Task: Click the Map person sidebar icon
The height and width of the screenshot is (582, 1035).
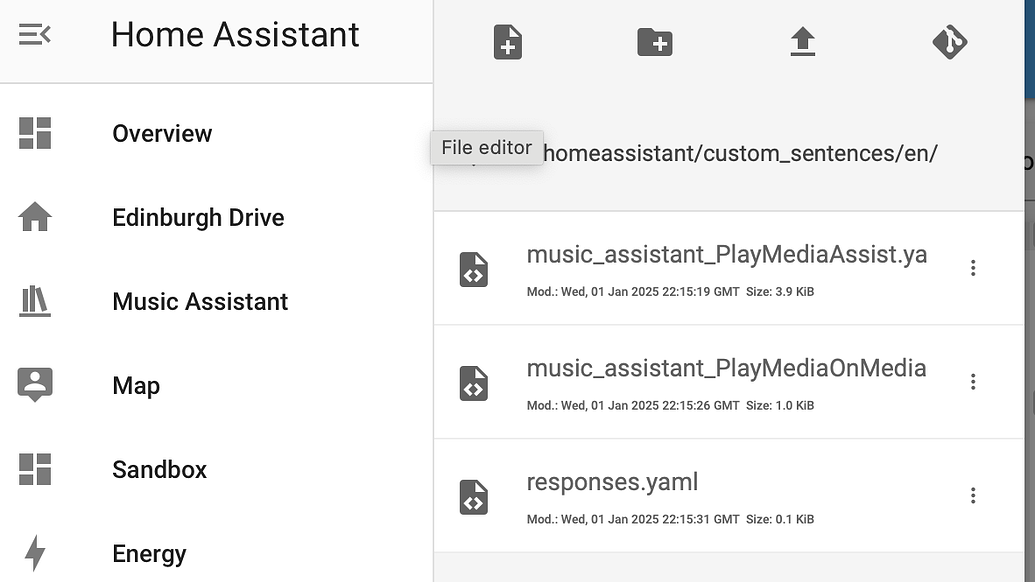Action: pyautogui.click(x=34, y=385)
